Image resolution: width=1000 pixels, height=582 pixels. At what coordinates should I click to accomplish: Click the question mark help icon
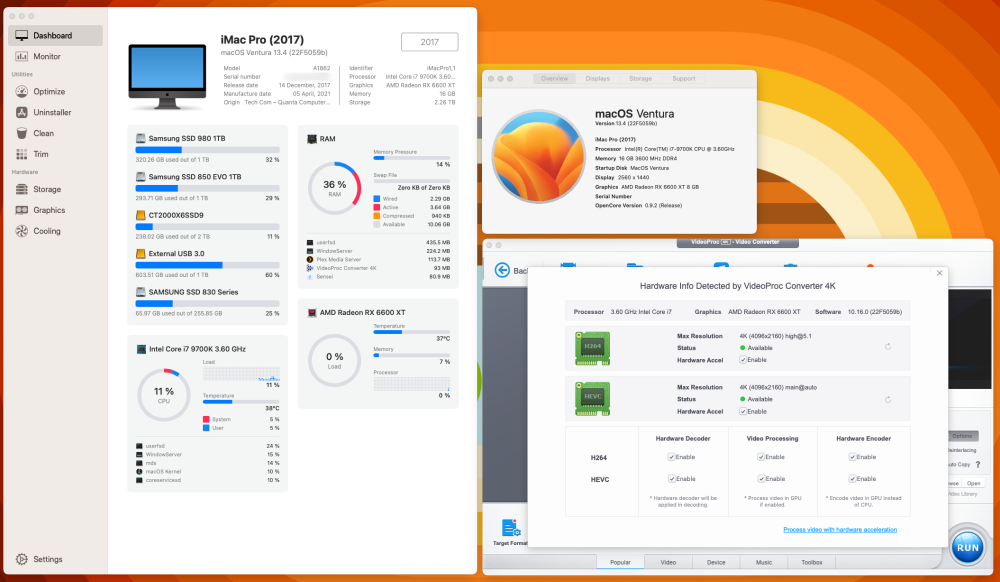(978, 465)
